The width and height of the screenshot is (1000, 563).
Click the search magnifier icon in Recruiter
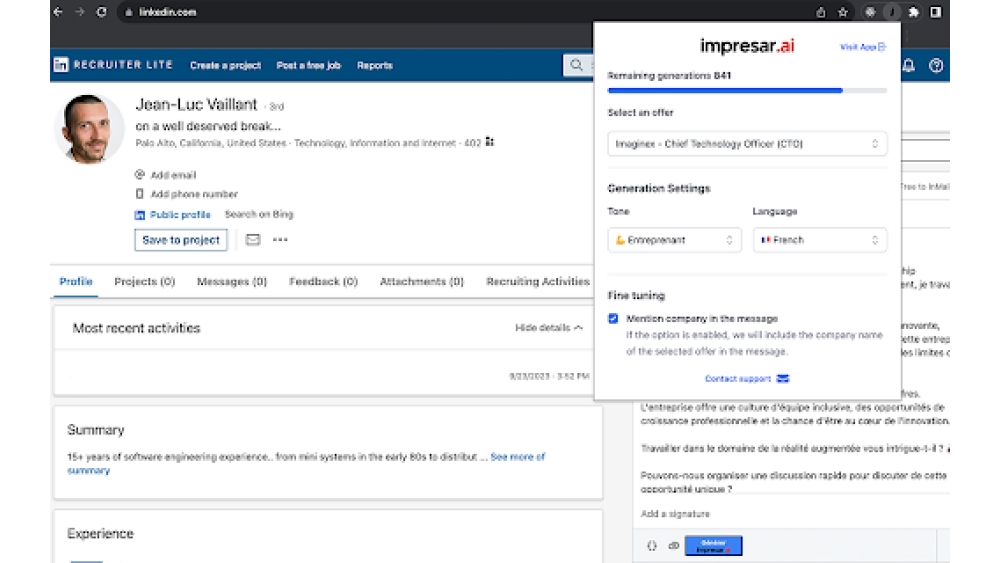point(577,65)
